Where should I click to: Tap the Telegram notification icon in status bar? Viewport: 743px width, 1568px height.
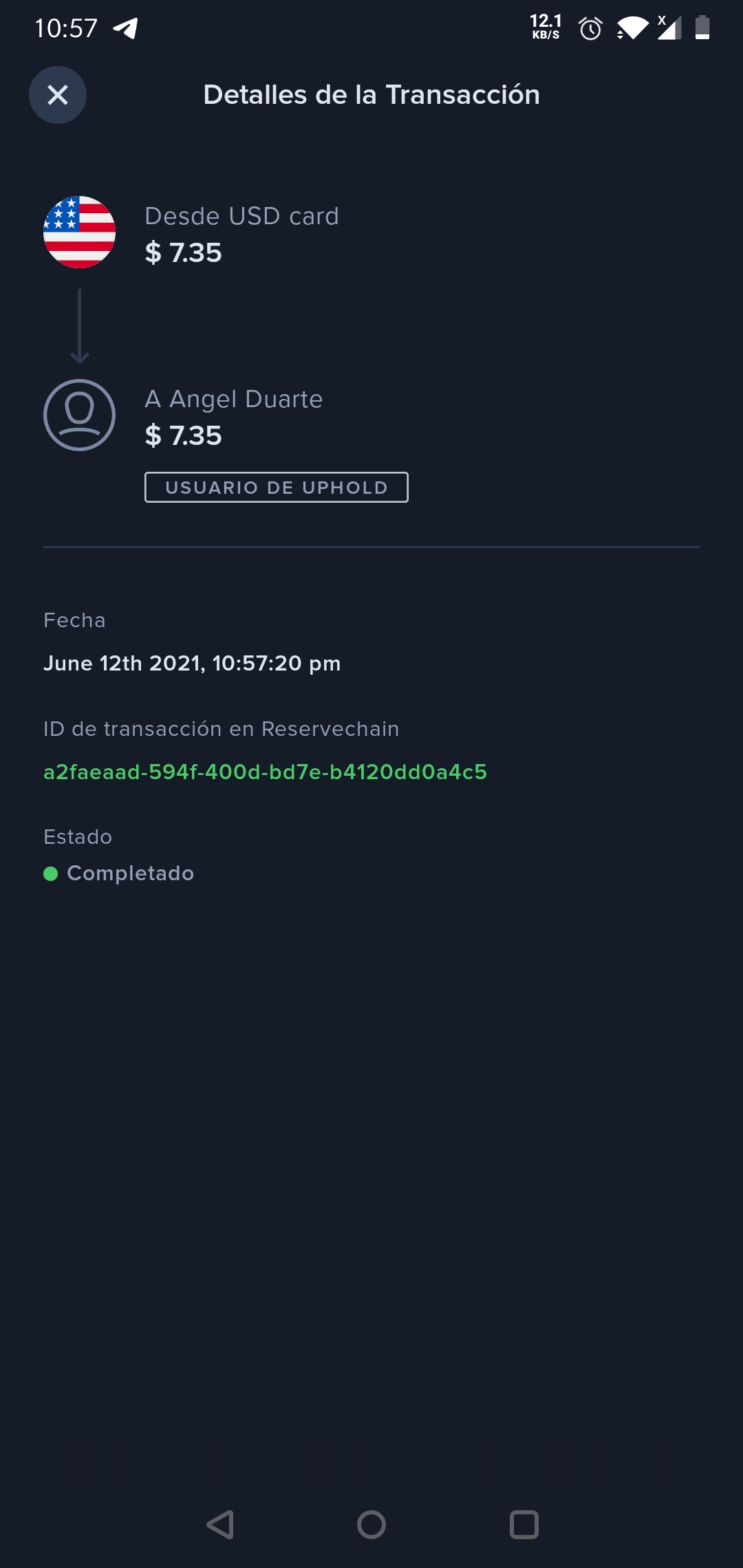click(125, 28)
